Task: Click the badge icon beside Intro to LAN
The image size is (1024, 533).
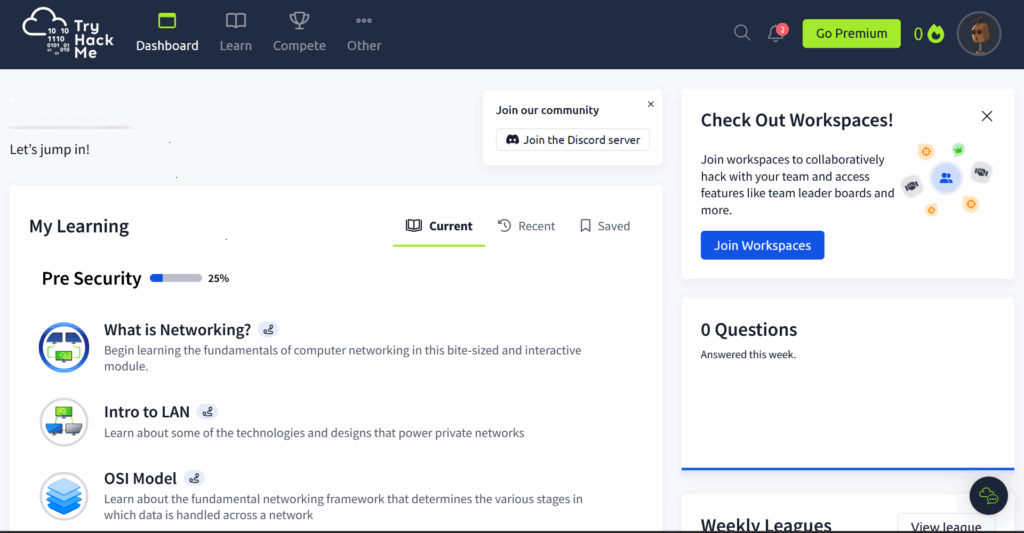Action: coord(207,412)
